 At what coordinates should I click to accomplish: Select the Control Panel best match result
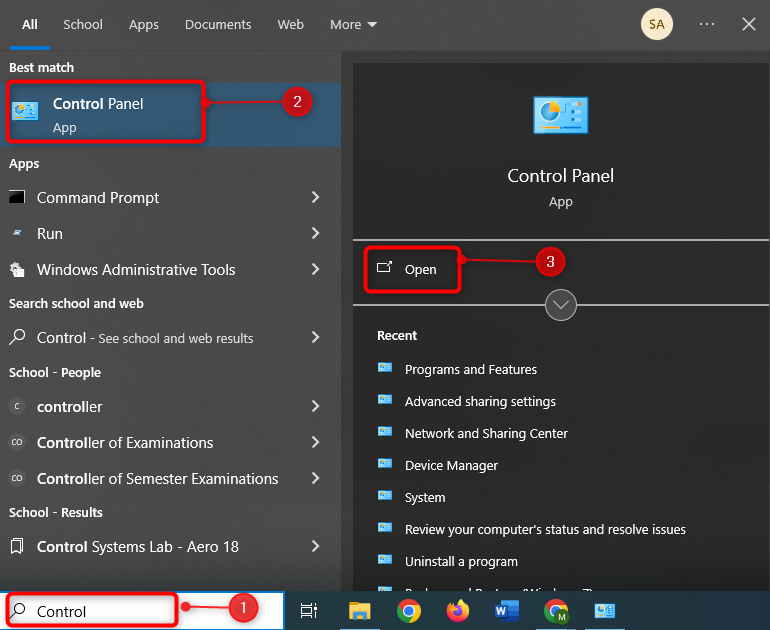[105, 112]
